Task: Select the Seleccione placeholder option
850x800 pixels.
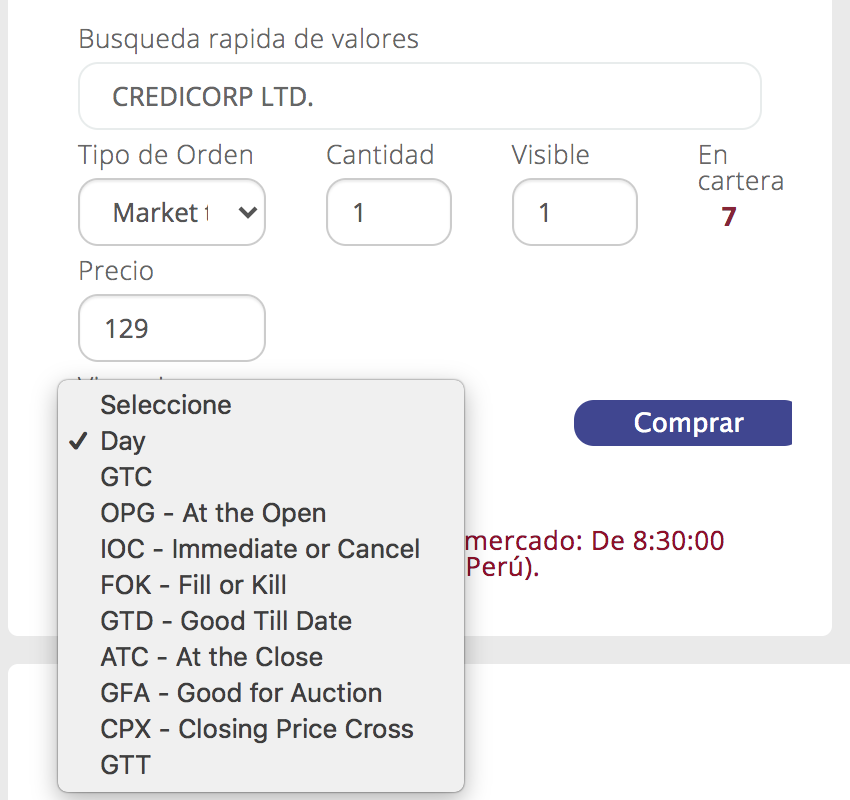Action: 261,405
